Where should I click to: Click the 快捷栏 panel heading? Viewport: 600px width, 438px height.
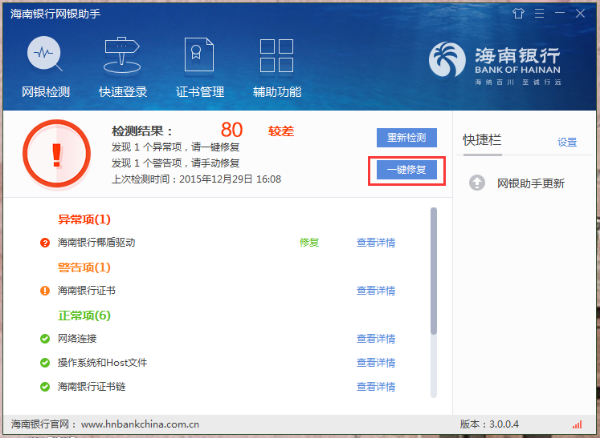(482, 140)
